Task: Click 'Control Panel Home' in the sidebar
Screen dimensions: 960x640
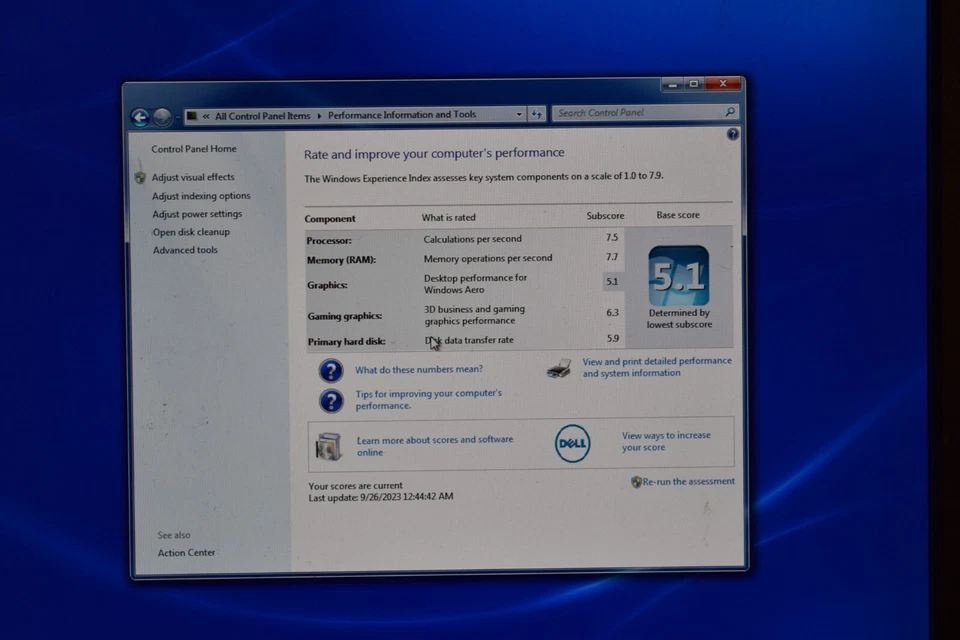Action: tap(194, 148)
